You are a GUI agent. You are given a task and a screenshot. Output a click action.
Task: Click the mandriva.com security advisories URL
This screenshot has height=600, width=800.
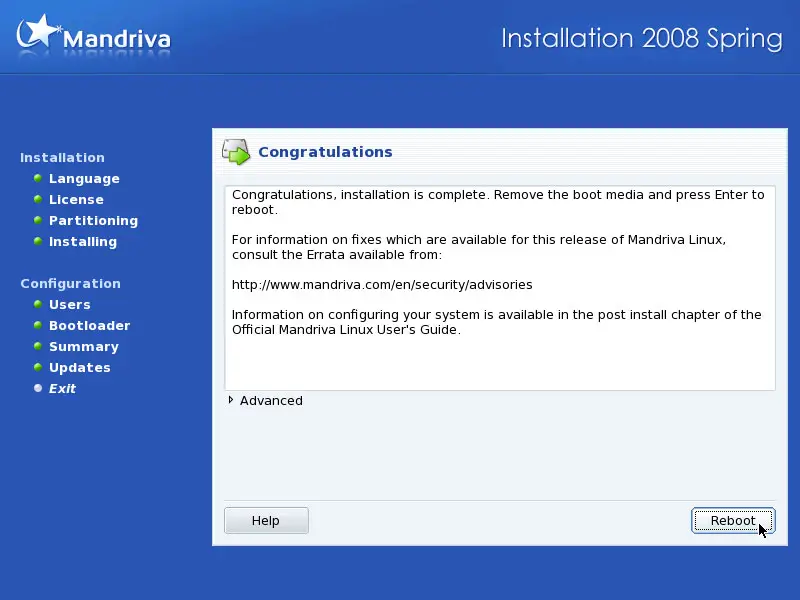click(x=382, y=285)
